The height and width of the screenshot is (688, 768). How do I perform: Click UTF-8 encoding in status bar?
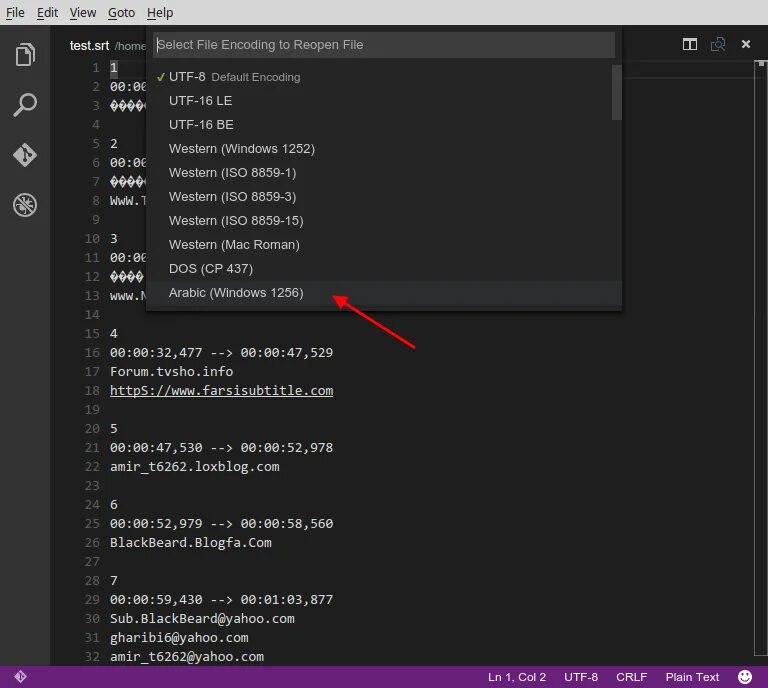pyautogui.click(x=581, y=677)
